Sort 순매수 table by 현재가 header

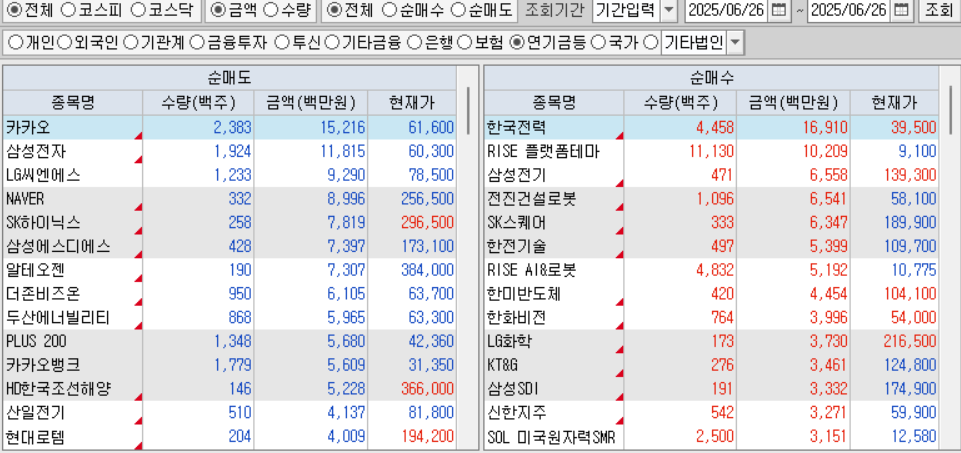coord(895,102)
